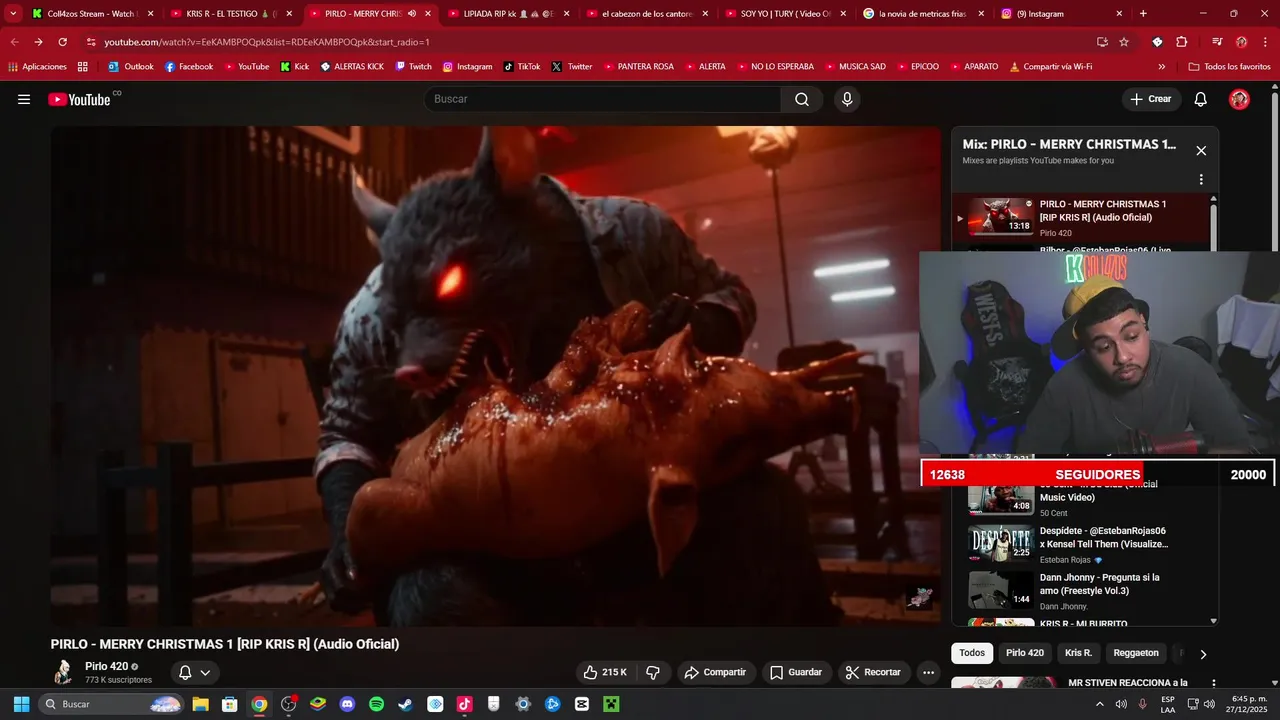Go forward with the browser forward arrow
The height and width of the screenshot is (720, 1280).
tap(38, 42)
